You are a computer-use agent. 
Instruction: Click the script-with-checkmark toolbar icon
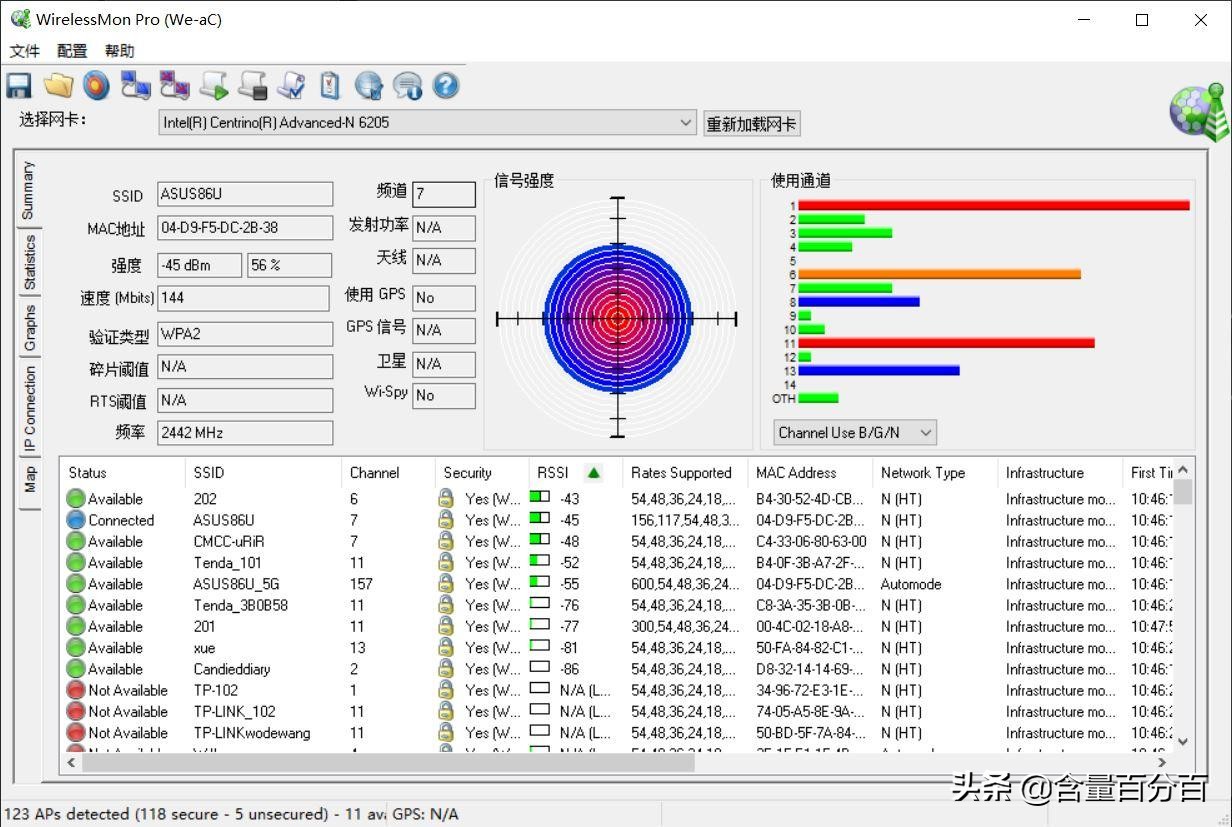tap(291, 86)
